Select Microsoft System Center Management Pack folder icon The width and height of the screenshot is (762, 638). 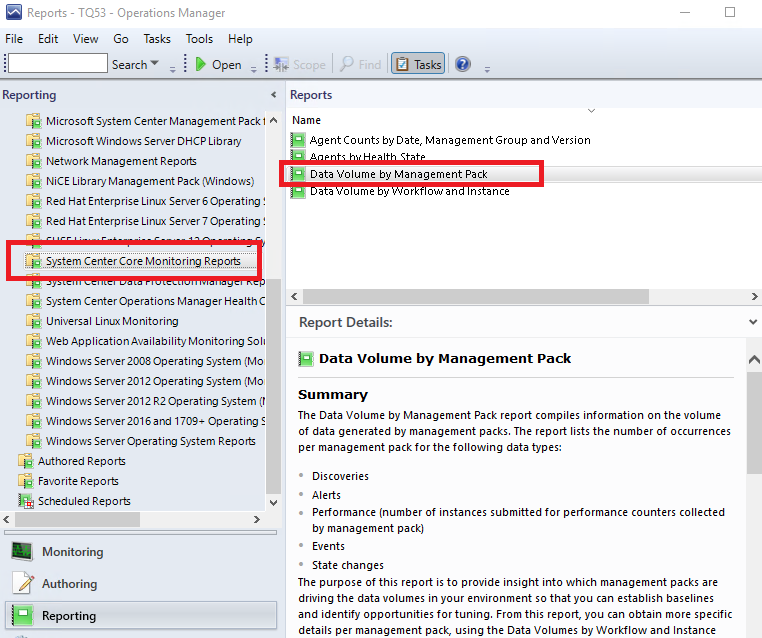coord(34,121)
